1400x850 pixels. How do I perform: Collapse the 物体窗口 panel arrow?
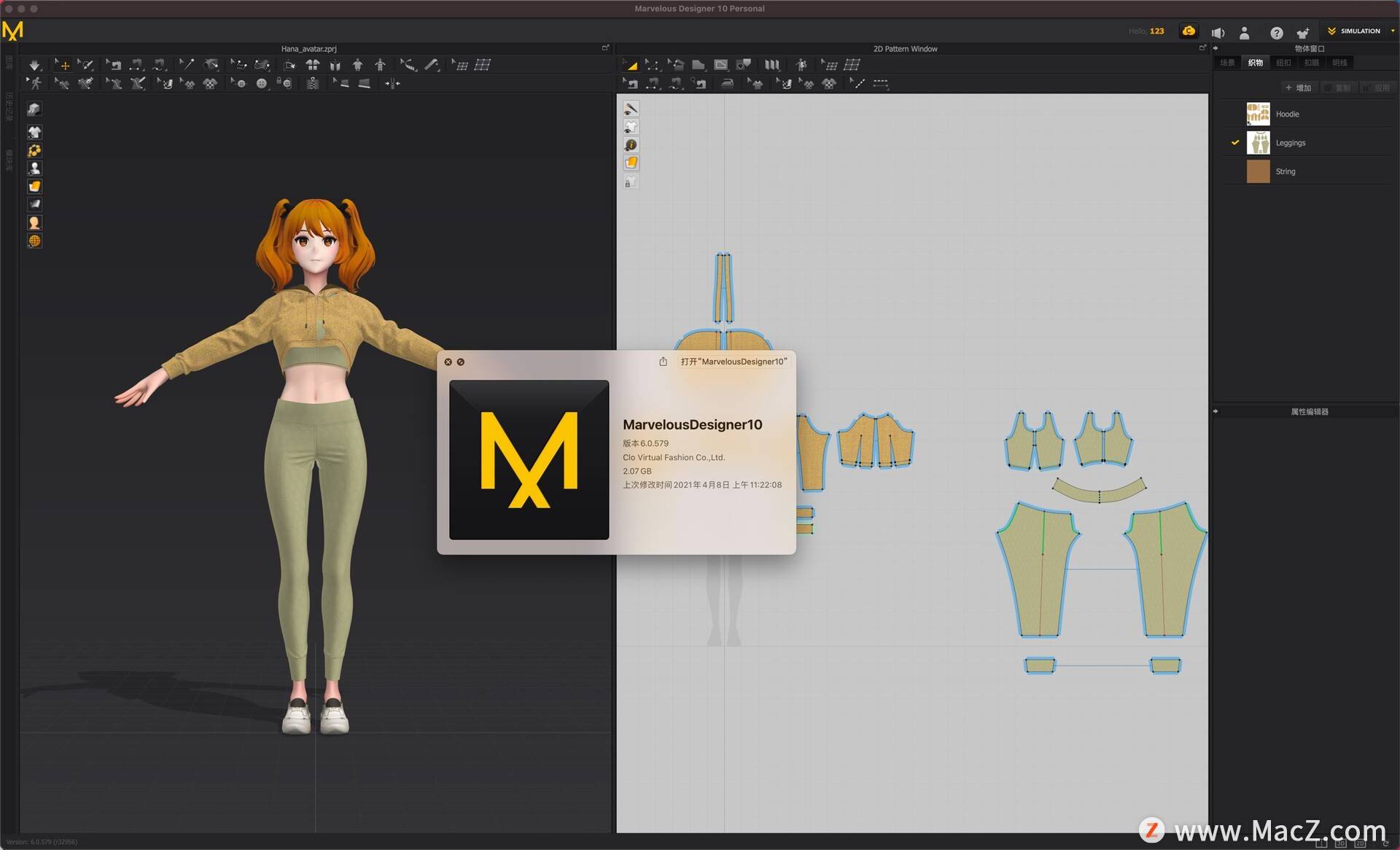pyautogui.click(x=1215, y=49)
